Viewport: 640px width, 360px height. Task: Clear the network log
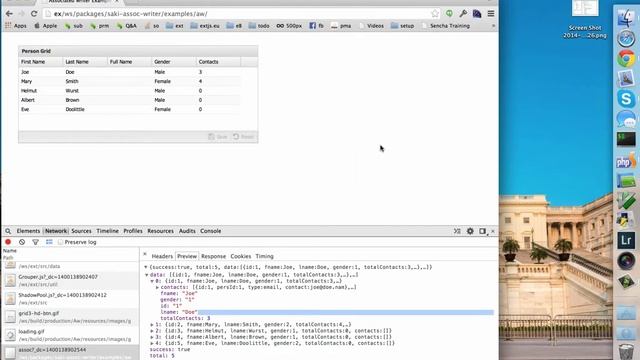[22, 242]
